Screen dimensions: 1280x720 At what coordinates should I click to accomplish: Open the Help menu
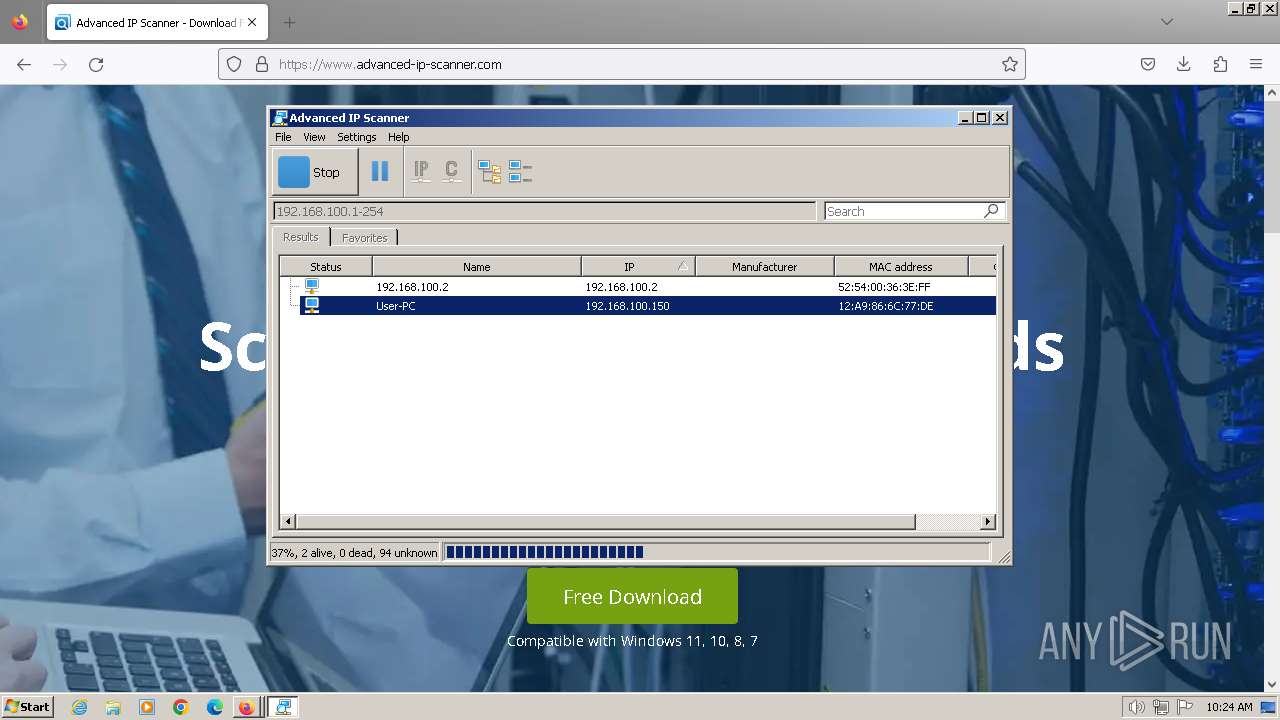[398, 137]
